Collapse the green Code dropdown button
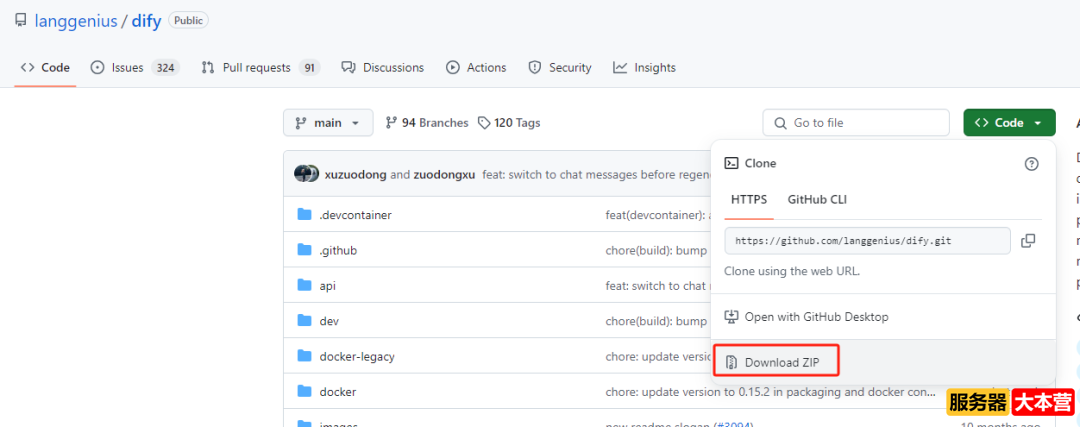1080x427 pixels. pos(1009,123)
